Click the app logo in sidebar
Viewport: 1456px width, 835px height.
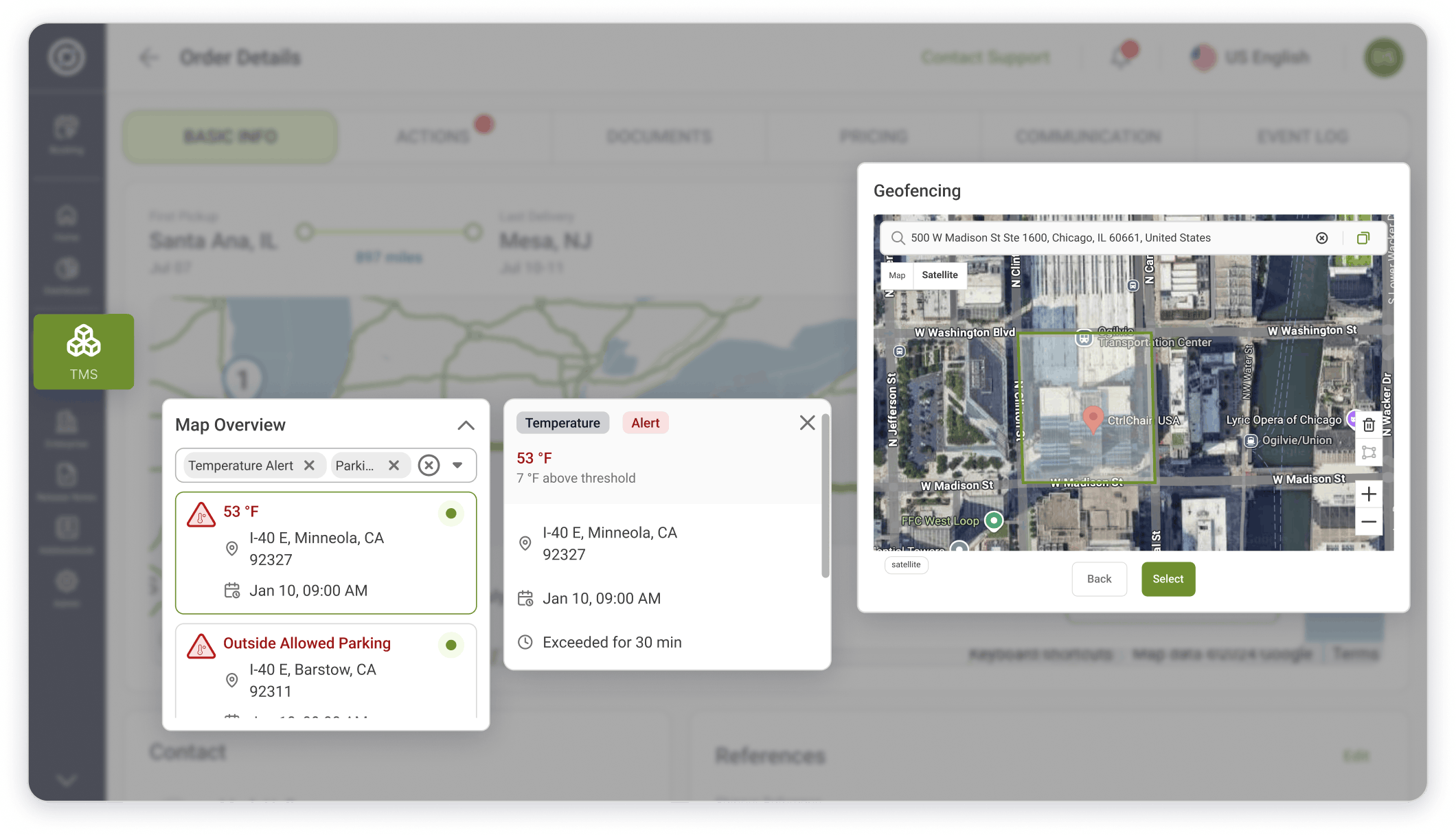(x=67, y=58)
